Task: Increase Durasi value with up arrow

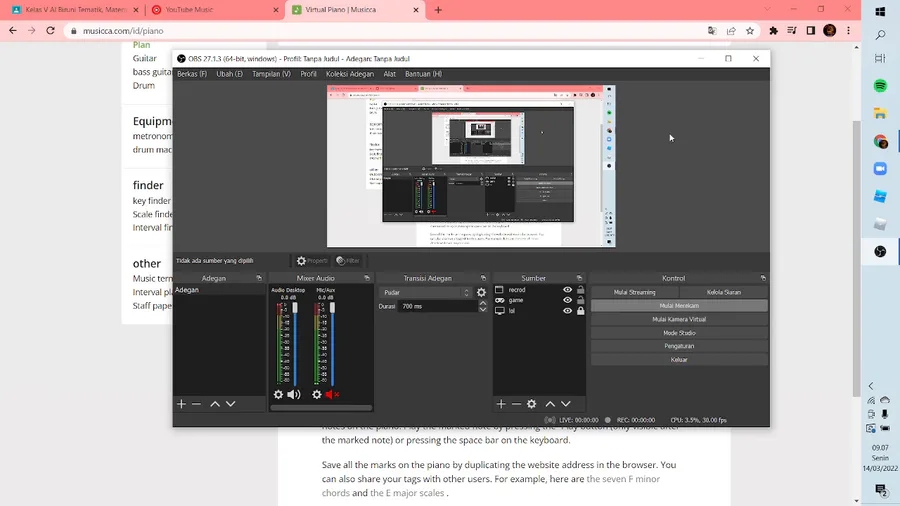Action: tap(483, 303)
